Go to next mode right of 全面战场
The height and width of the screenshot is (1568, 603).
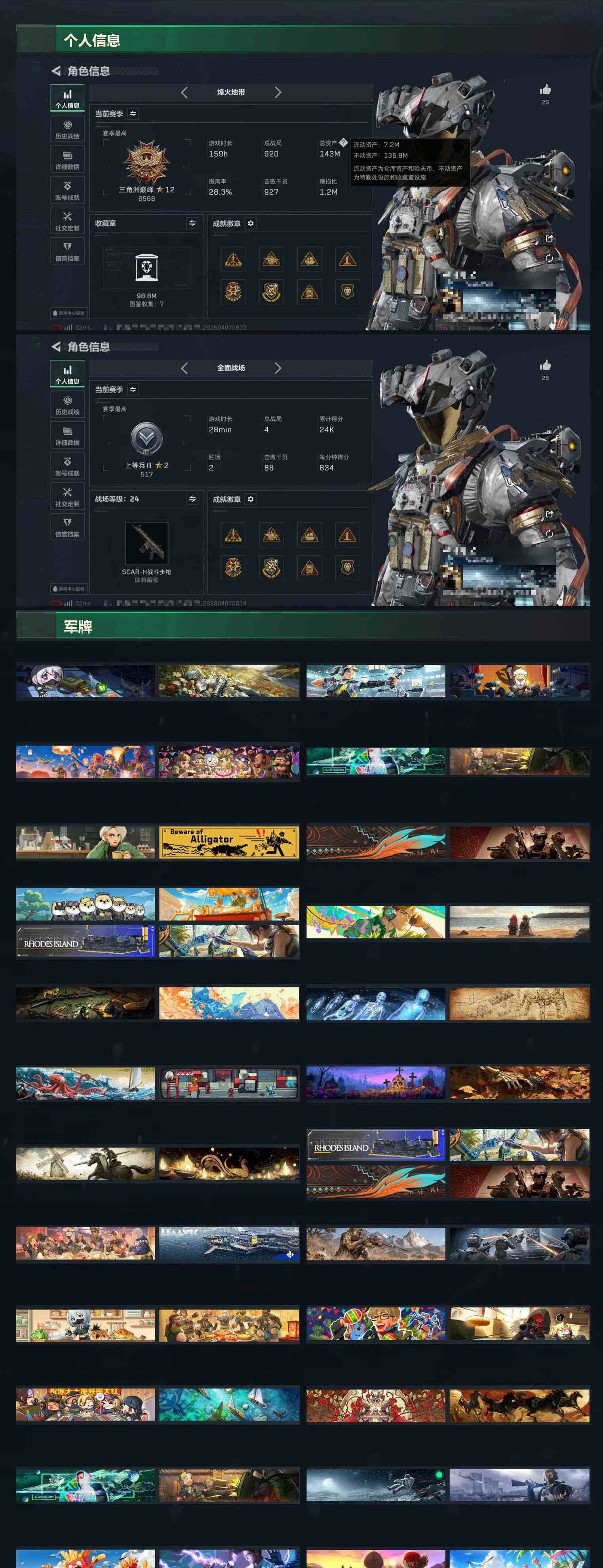coord(278,368)
